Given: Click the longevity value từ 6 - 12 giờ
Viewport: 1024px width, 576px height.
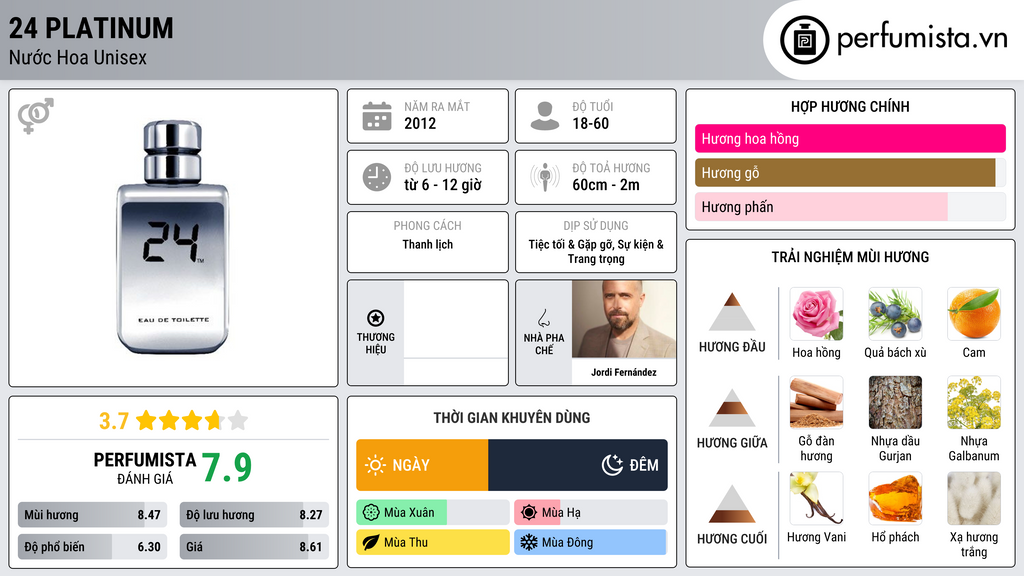Looking at the screenshot, I should pos(443,185).
